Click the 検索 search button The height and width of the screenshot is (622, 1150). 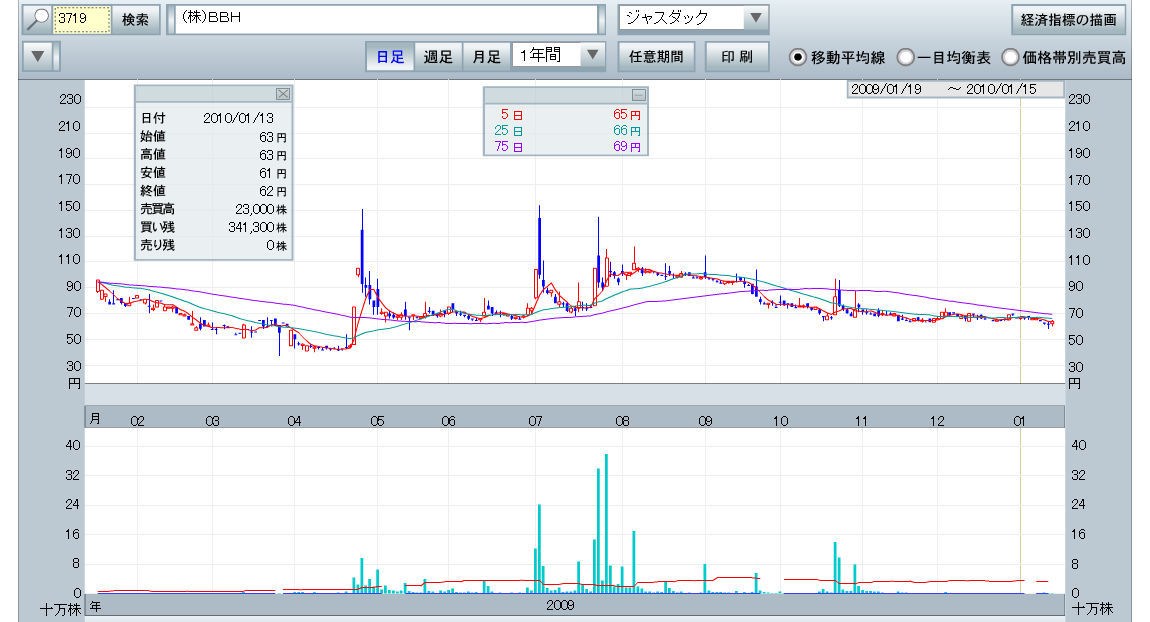[135, 20]
